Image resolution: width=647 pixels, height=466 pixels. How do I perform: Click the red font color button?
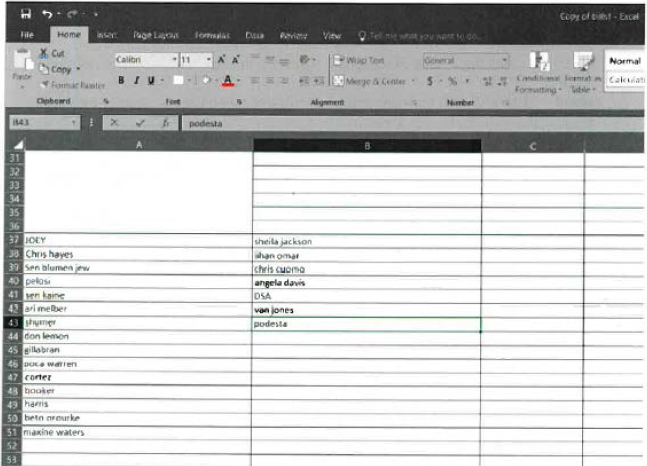[228, 80]
